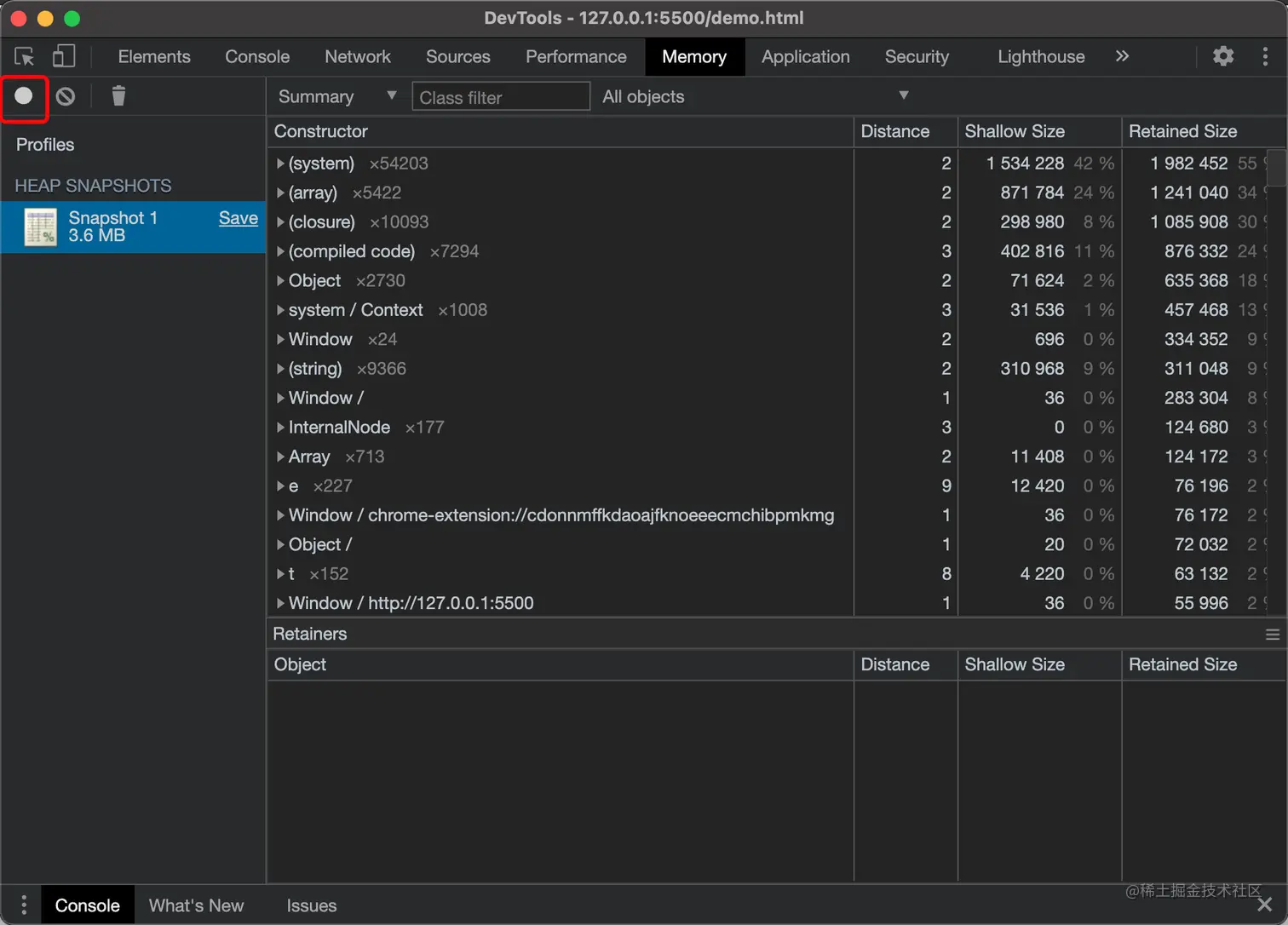Open the drawer three-dot menu
The width and height of the screenshot is (1288, 925).
pos(24,905)
